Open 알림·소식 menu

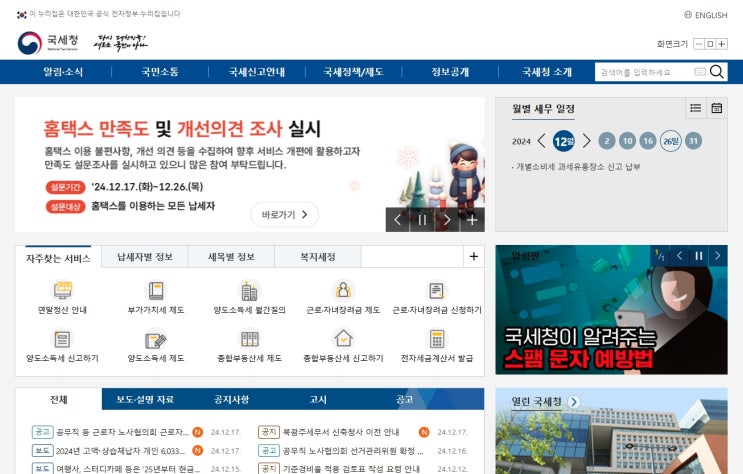[x=63, y=72]
